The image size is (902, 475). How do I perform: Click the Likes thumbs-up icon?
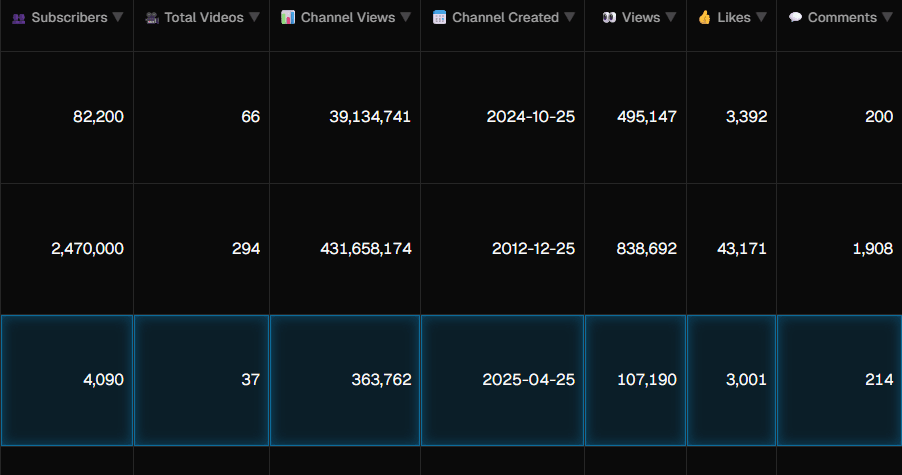705,17
